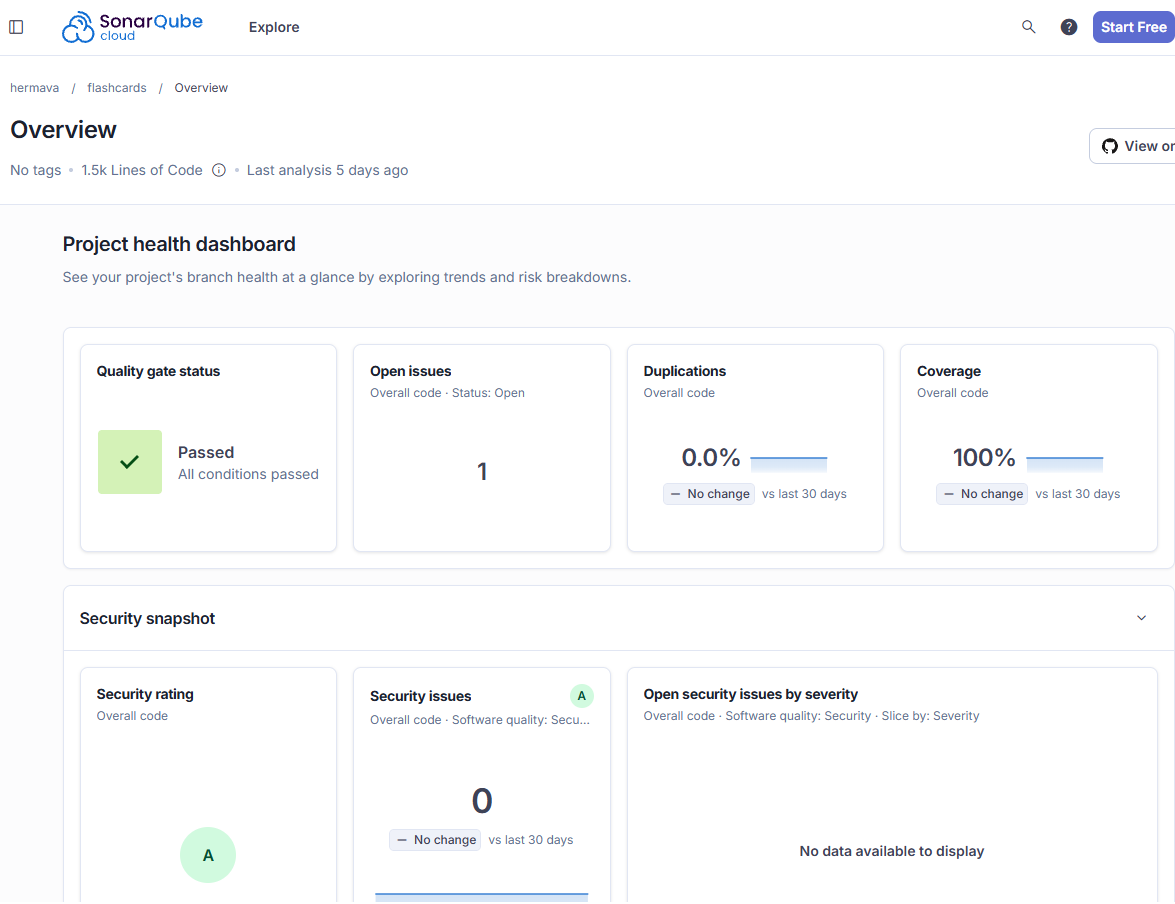Open the help question mark icon
The height and width of the screenshot is (904, 1175).
[1069, 27]
